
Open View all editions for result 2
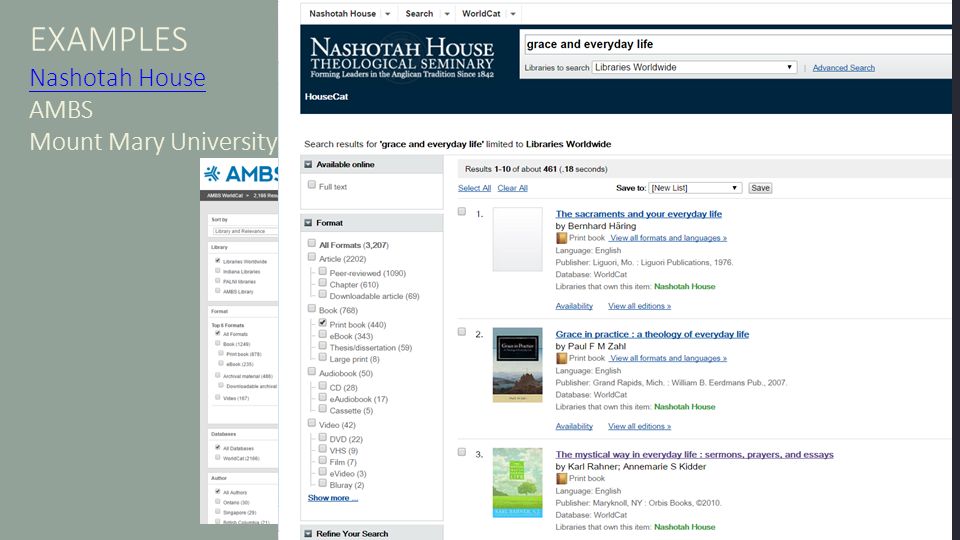tap(639, 426)
